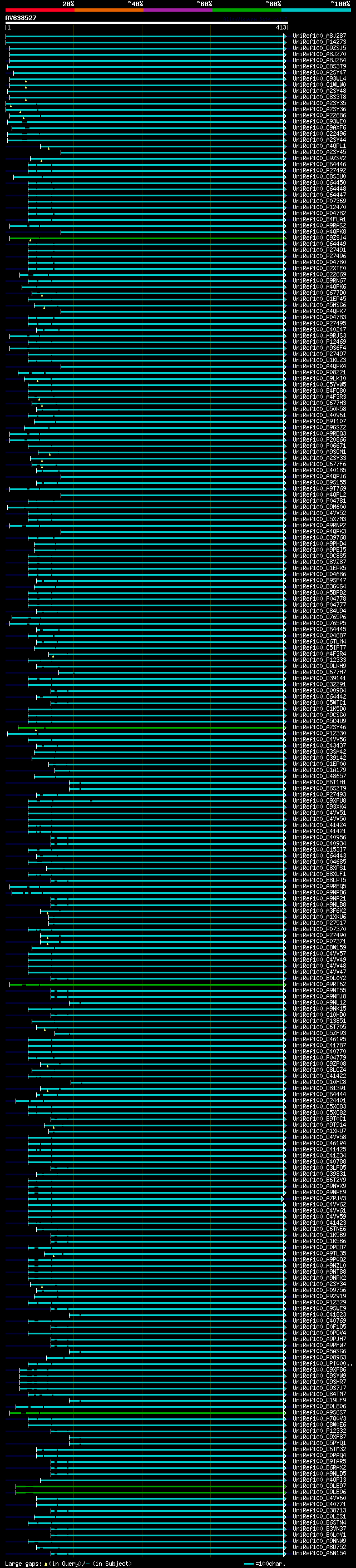
Task: Select hit label UniRef100_B6SZT9
Action: tap(319, 789)
